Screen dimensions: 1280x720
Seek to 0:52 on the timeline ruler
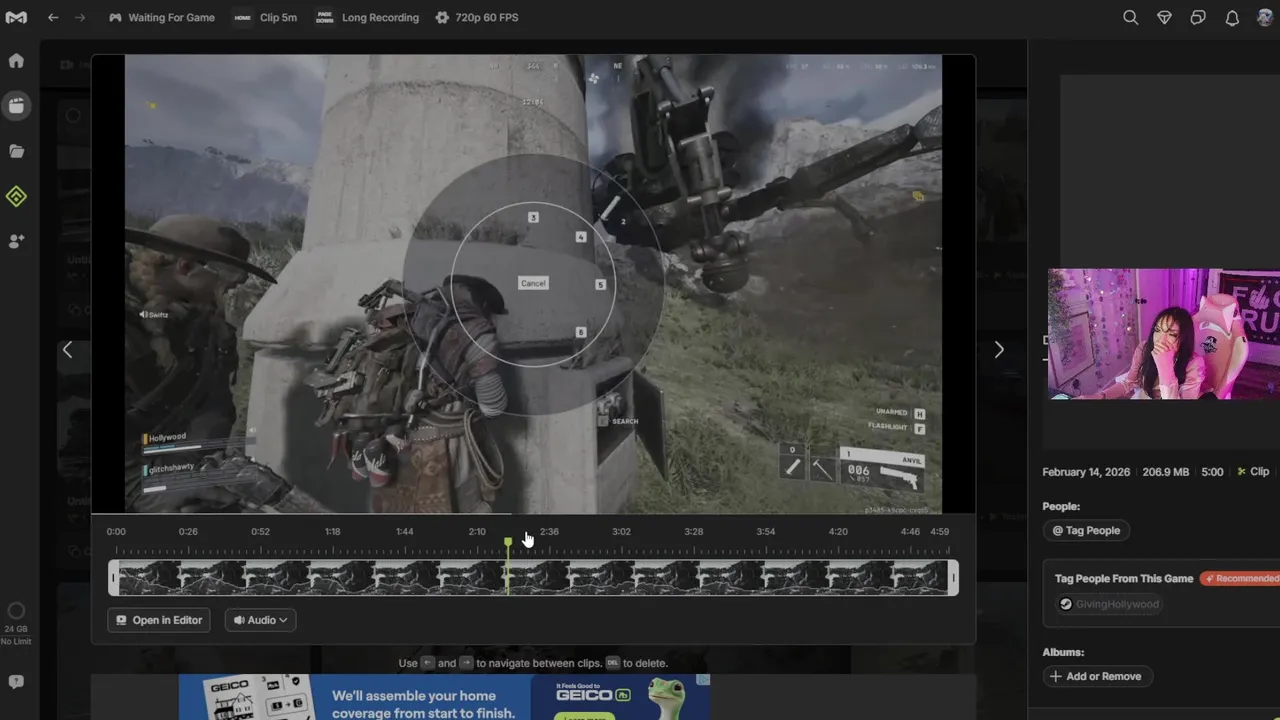[x=260, y=532]
